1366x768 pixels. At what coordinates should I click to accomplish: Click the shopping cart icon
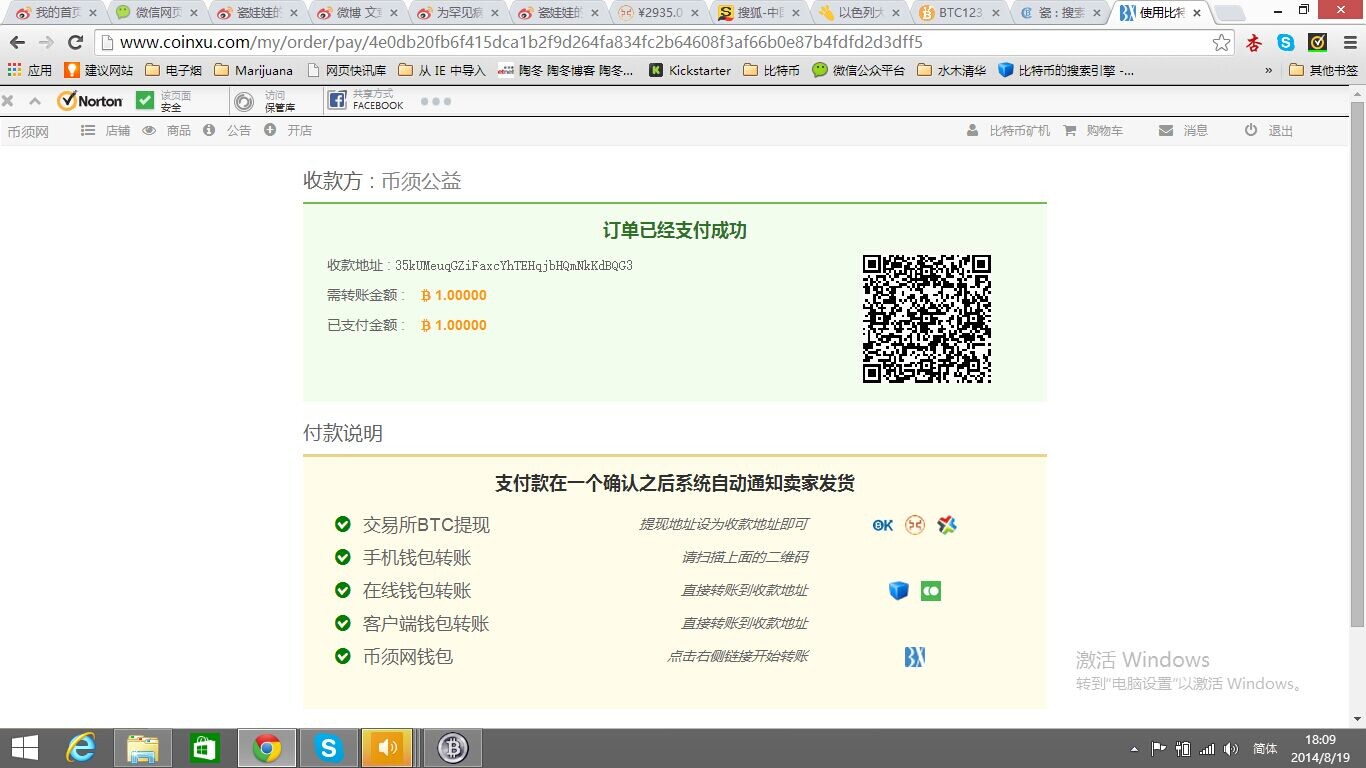point(1070,131)
